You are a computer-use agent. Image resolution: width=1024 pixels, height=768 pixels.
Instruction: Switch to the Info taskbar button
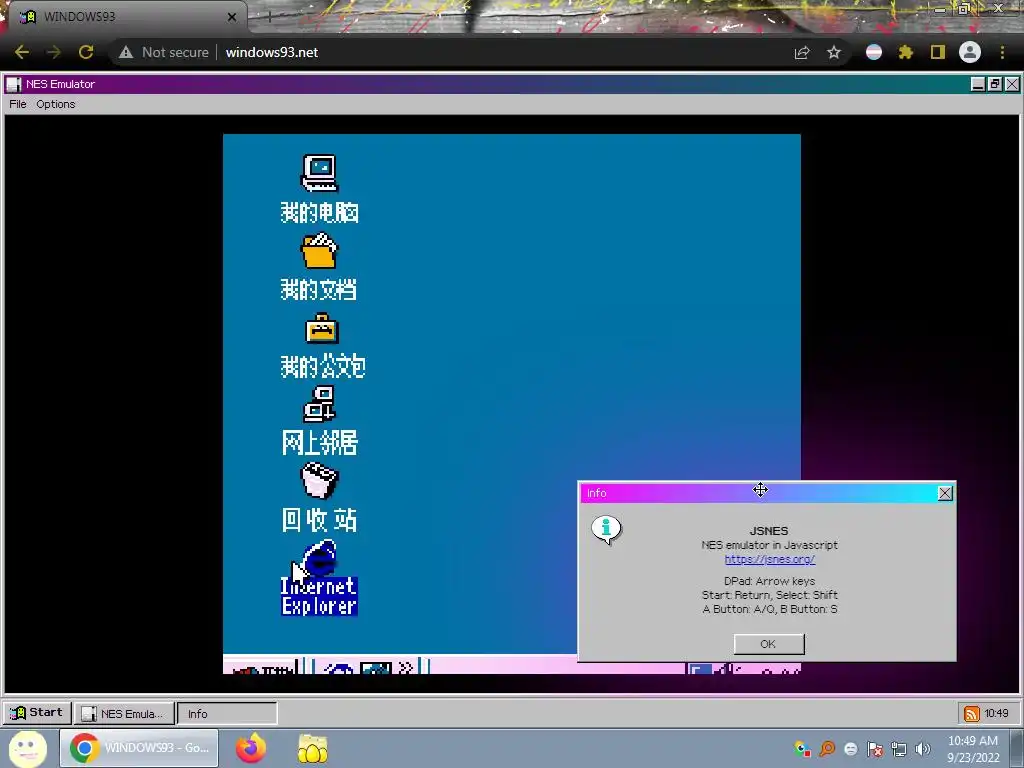point(227,713)
